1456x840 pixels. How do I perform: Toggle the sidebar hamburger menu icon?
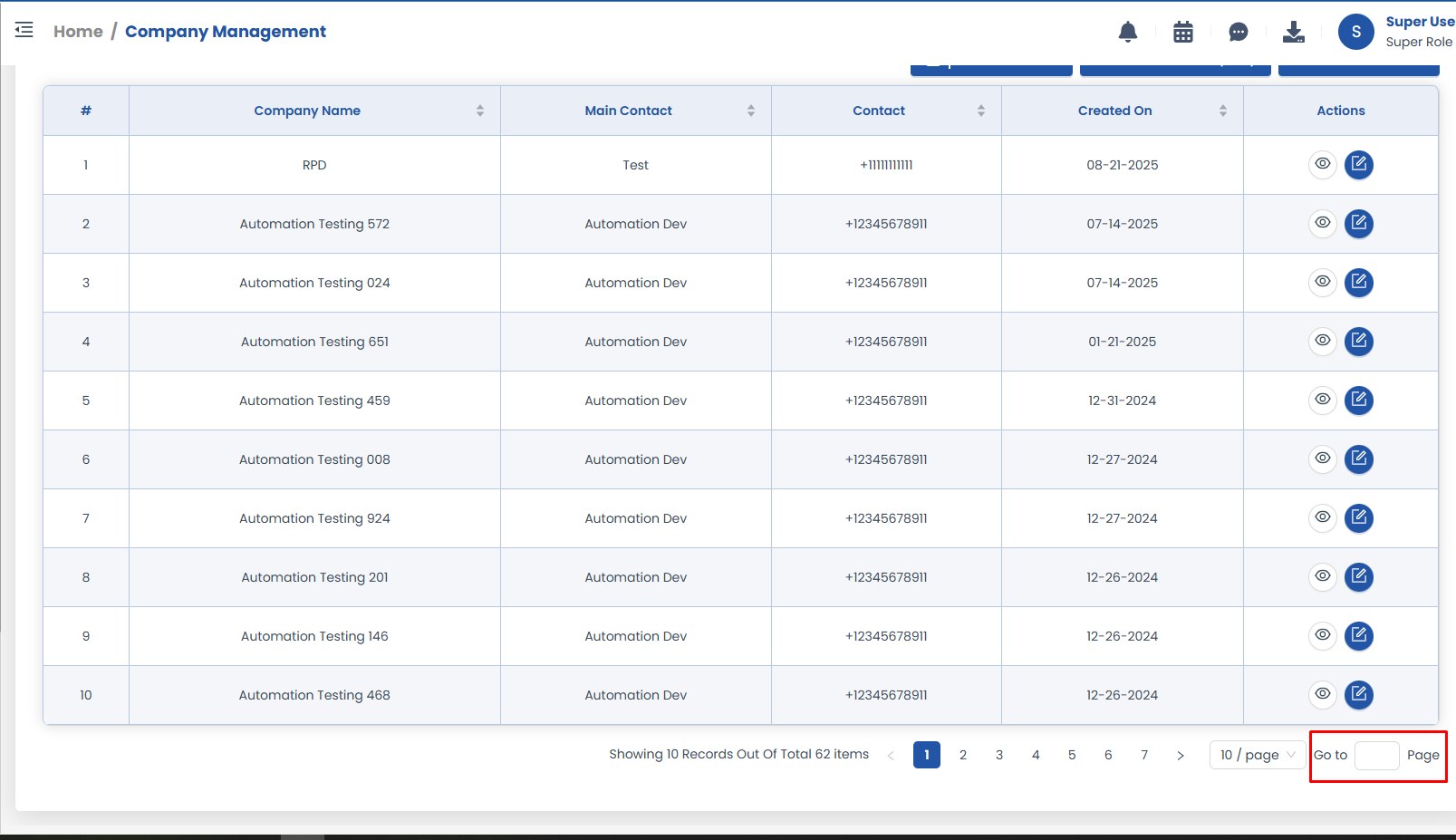24,30
